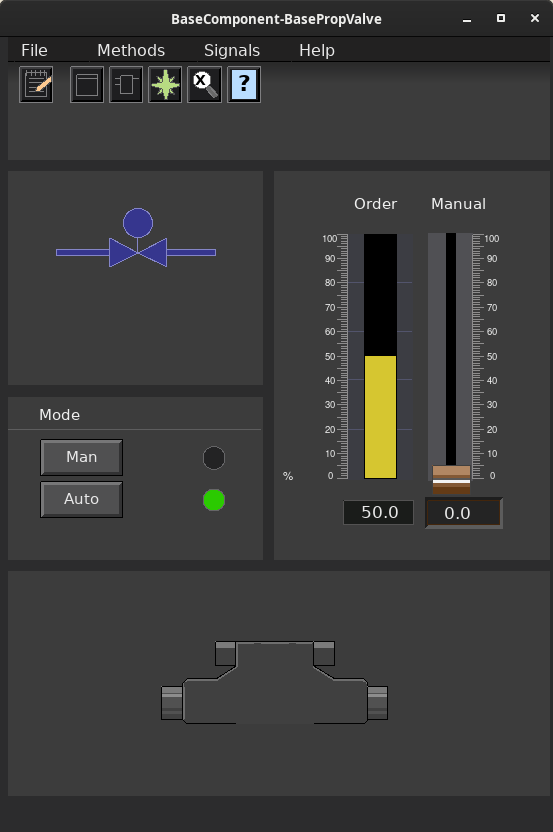Click the green Auto indicator light
Image resolution: width=553 pixels, height=832 pixels.
click(214, 500)
